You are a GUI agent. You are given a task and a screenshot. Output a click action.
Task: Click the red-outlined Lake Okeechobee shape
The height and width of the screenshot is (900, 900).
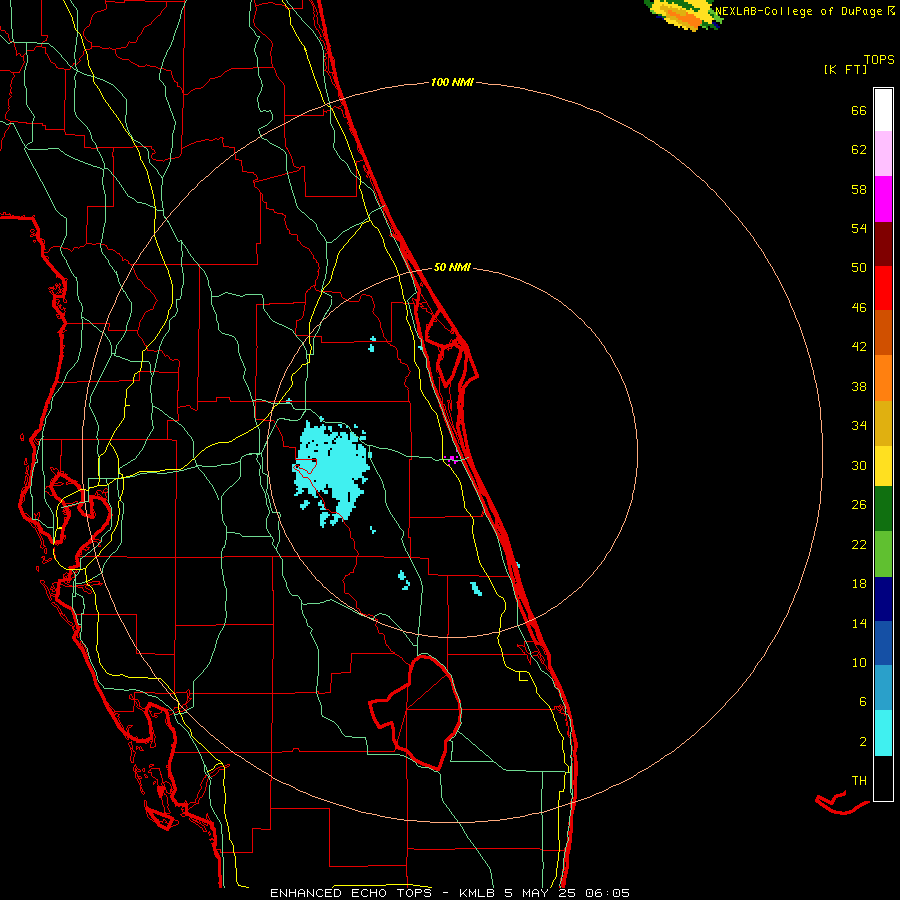[416, 712]
